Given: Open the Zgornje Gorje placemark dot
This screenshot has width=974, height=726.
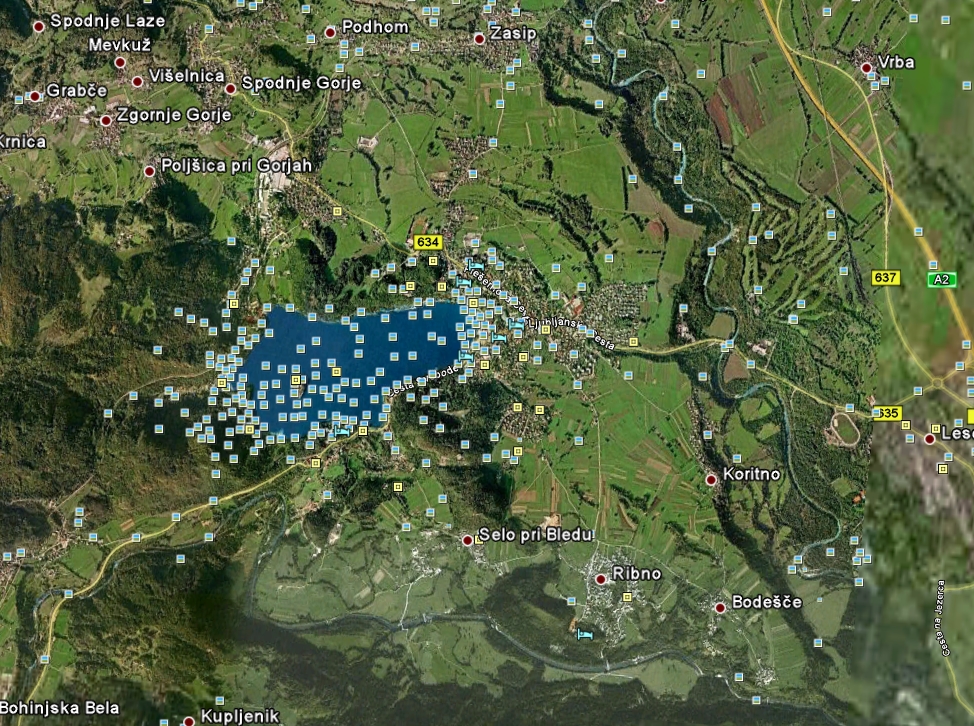Looking at the screenshot, I should pyautogui.click(x=106, y=120).
